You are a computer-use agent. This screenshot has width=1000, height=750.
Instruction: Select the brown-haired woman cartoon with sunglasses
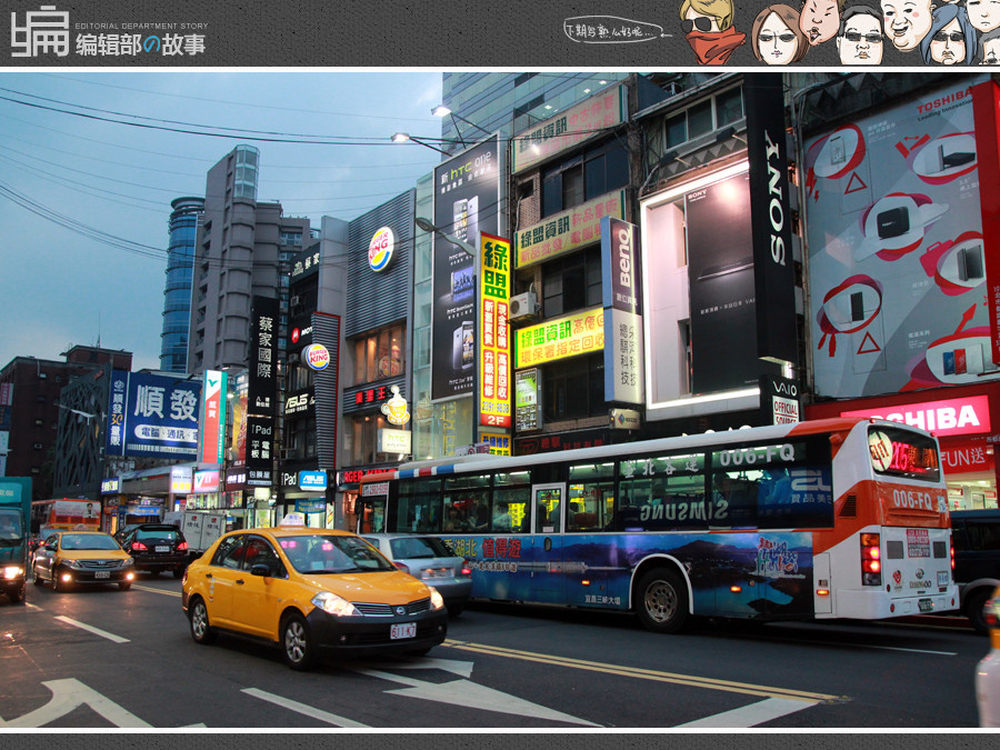(x=778, y=36)
